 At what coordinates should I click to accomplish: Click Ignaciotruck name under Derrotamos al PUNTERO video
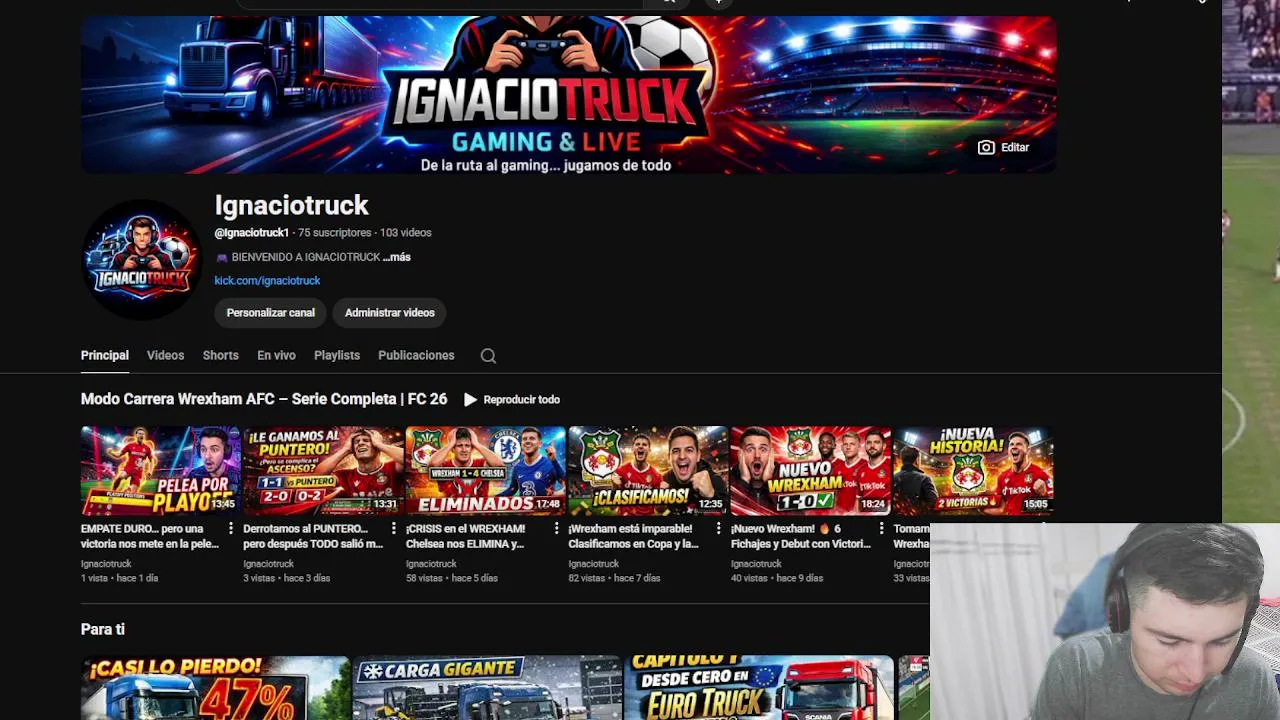point(269,564)
